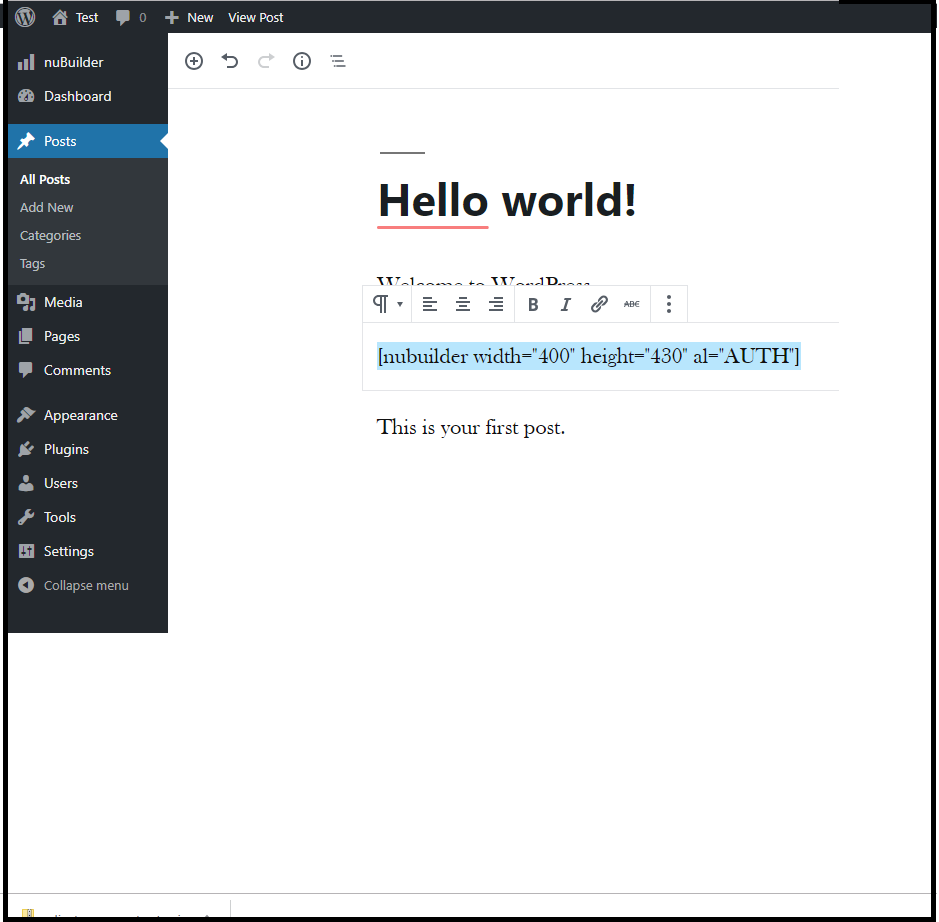
Task: Open the New content menu in admin bar
Action: point(189,17)
